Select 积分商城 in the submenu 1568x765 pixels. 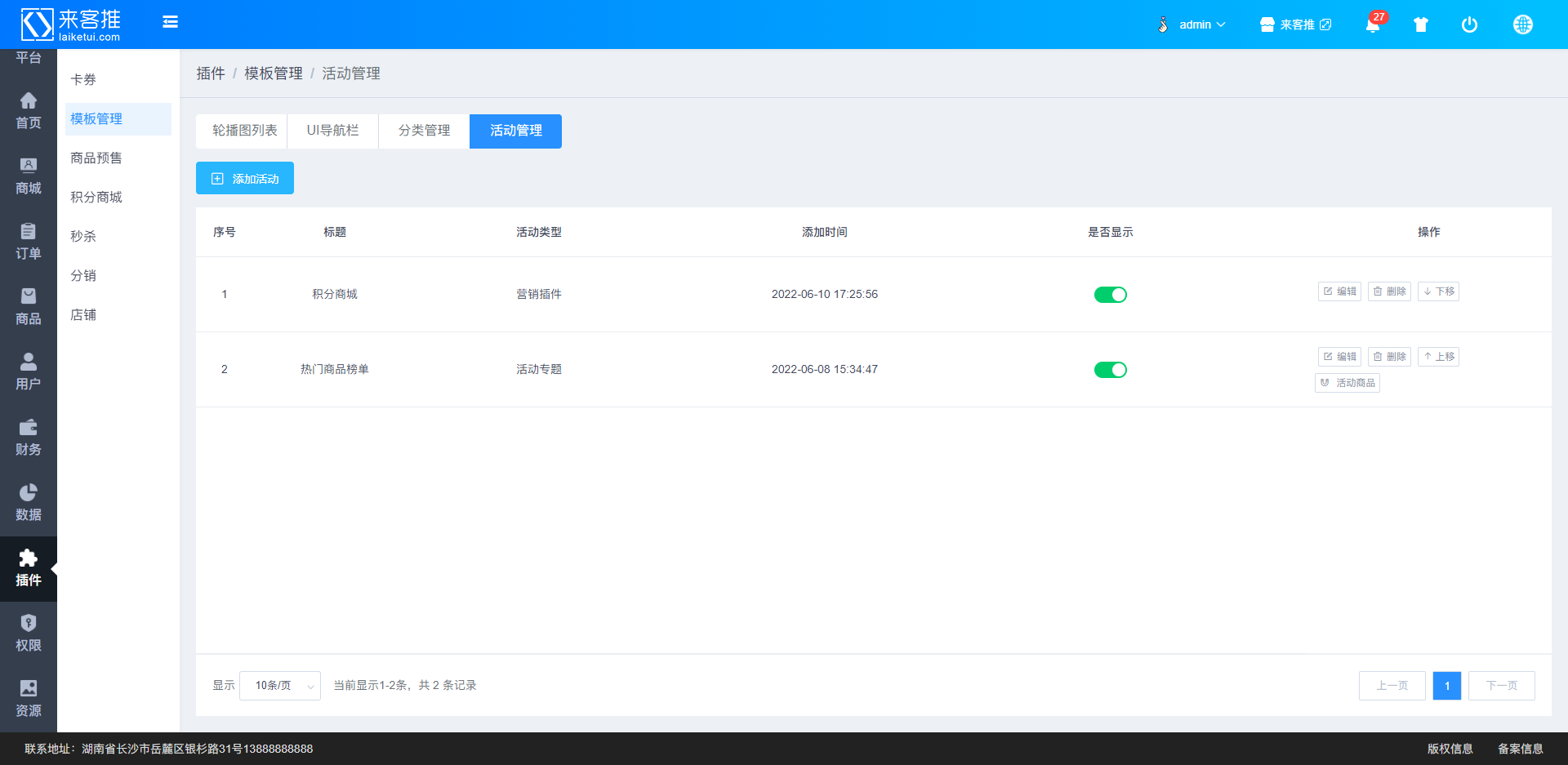[x=118, y=198]
